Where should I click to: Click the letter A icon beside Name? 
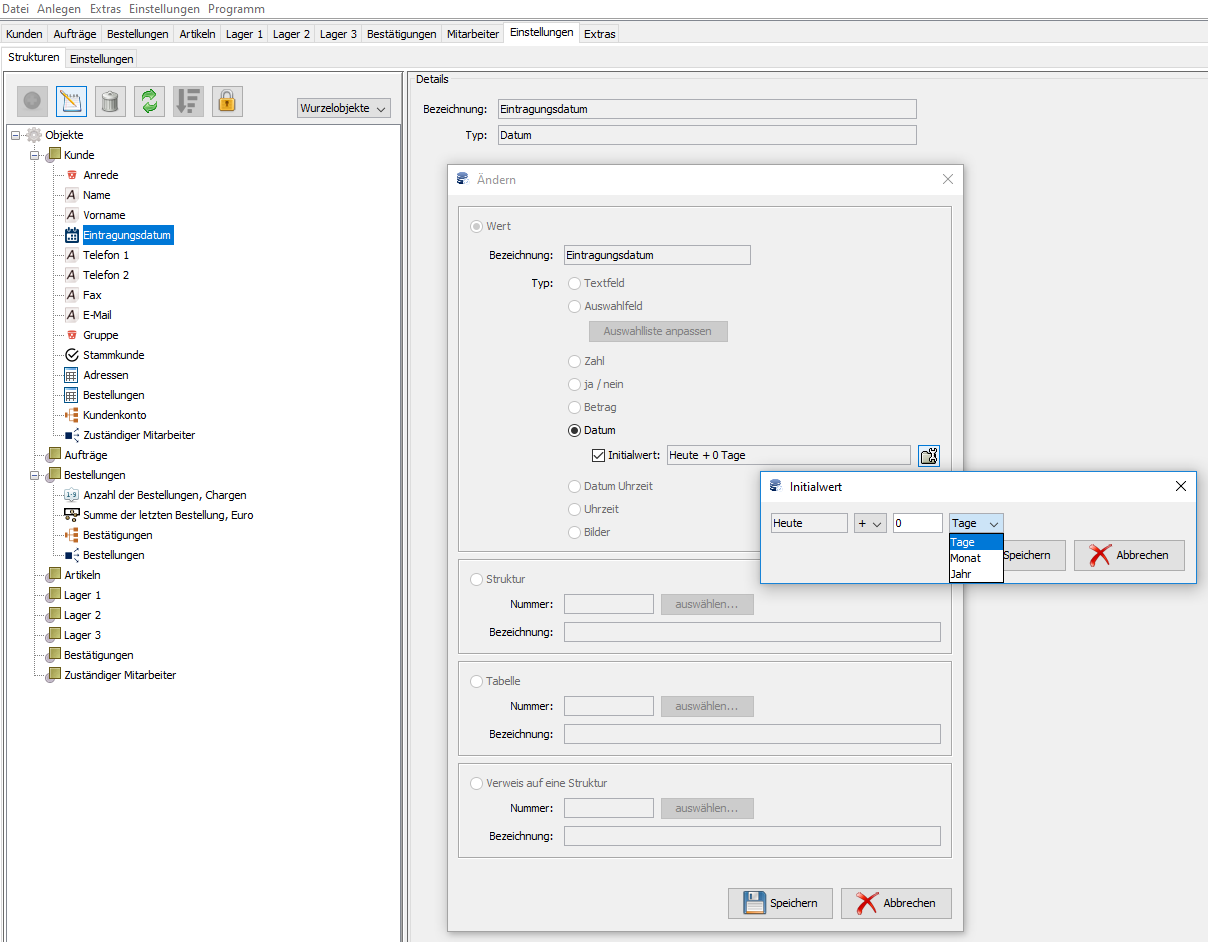click(x=72, y=195)
